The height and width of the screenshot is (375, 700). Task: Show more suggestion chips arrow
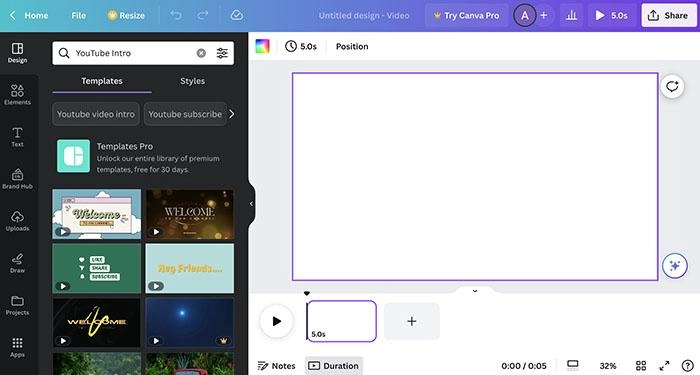(231, 114)
